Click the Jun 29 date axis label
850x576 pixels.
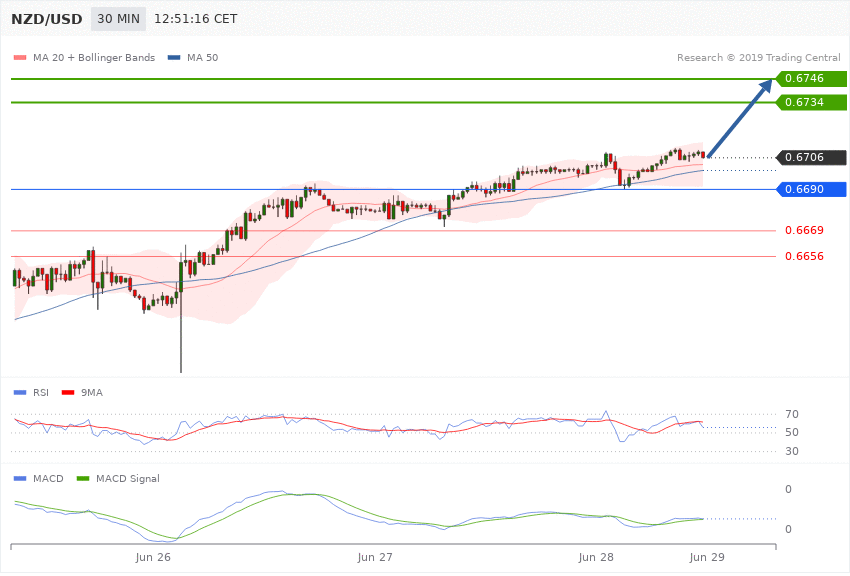tap(707, 558)
